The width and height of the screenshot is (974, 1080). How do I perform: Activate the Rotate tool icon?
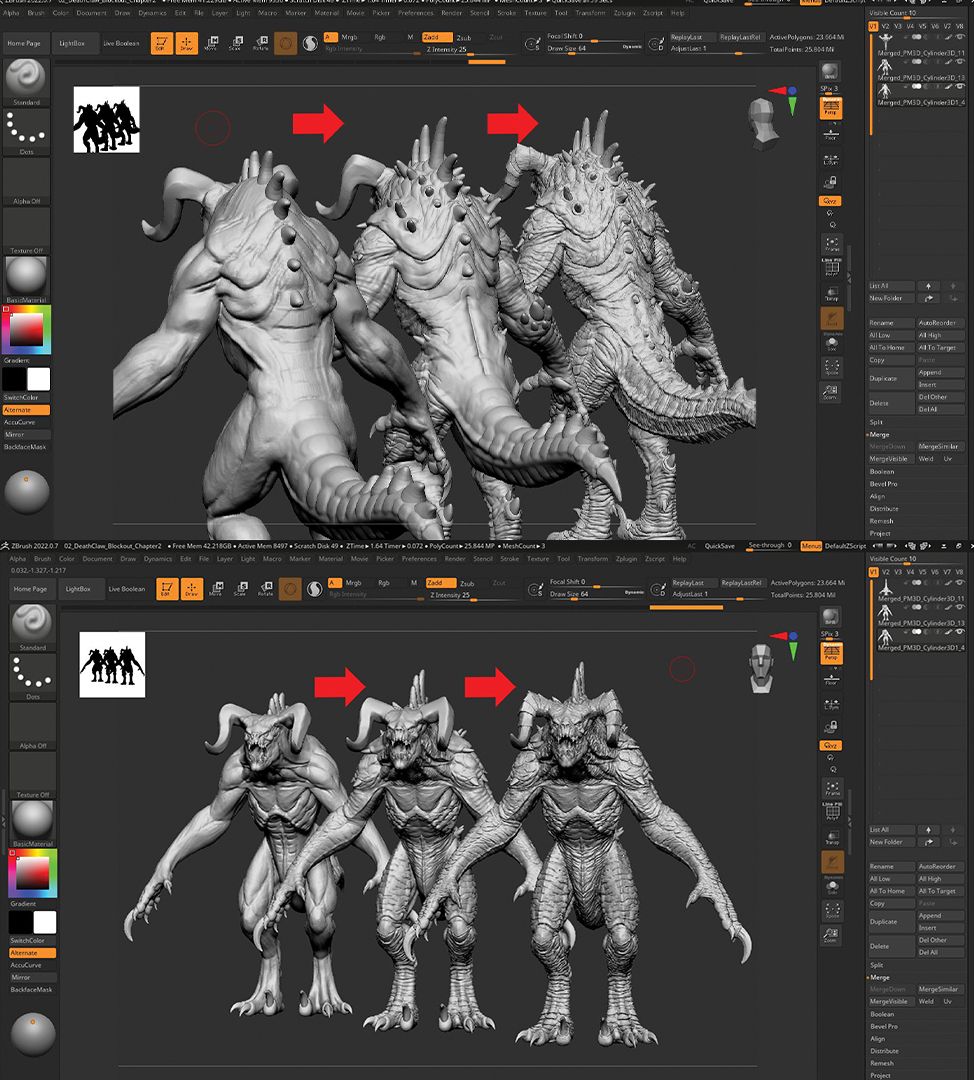(x=261, y=44)
